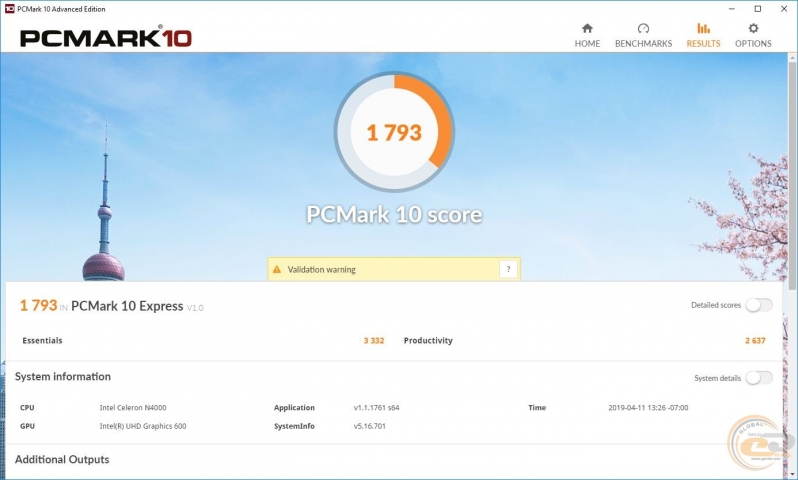Click the Productivity label

coord(428,341)
